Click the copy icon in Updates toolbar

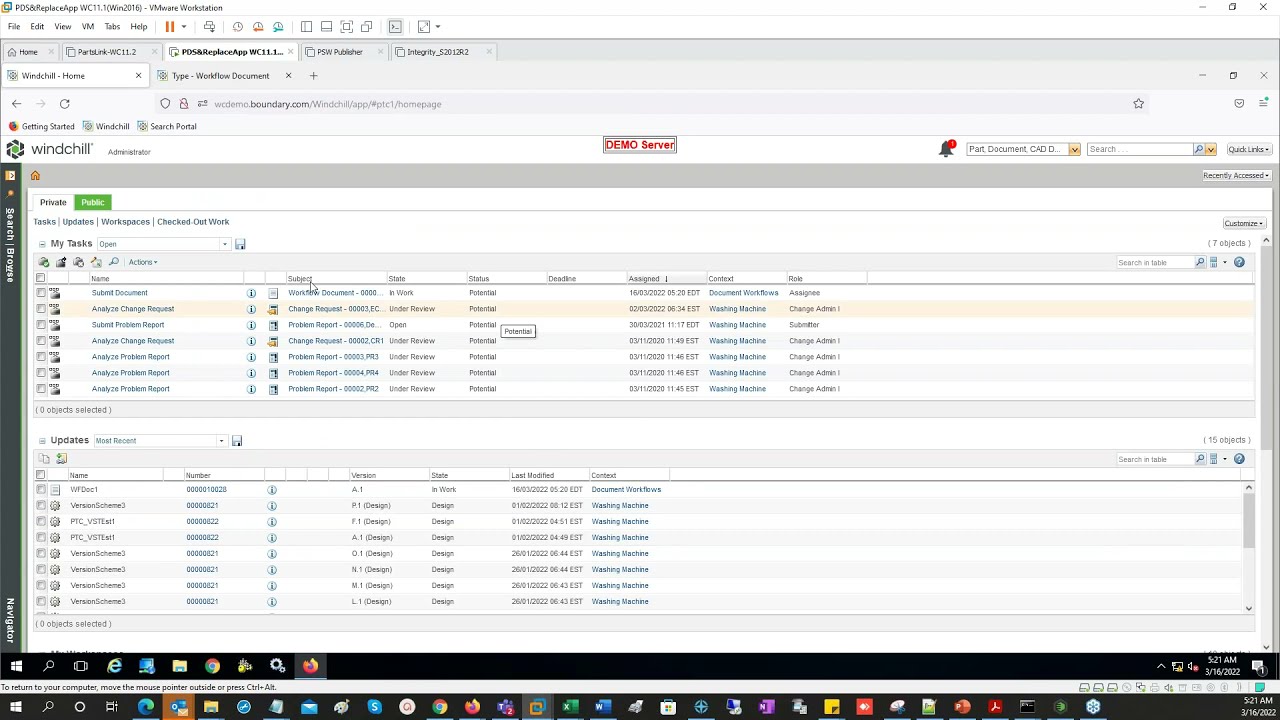[x=44, y=459]
